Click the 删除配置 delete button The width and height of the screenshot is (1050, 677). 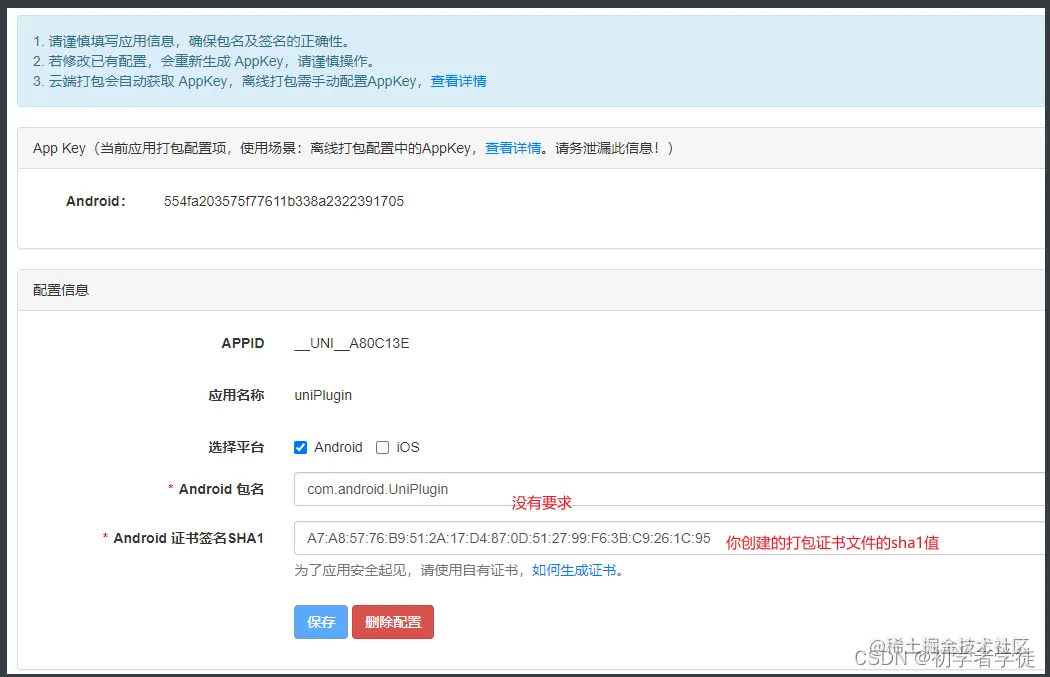[392, 621]
